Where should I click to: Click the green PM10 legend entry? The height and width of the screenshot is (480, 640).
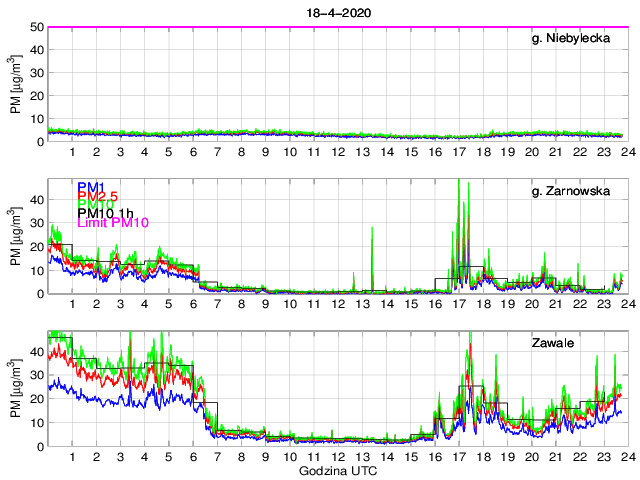(95, 210)
